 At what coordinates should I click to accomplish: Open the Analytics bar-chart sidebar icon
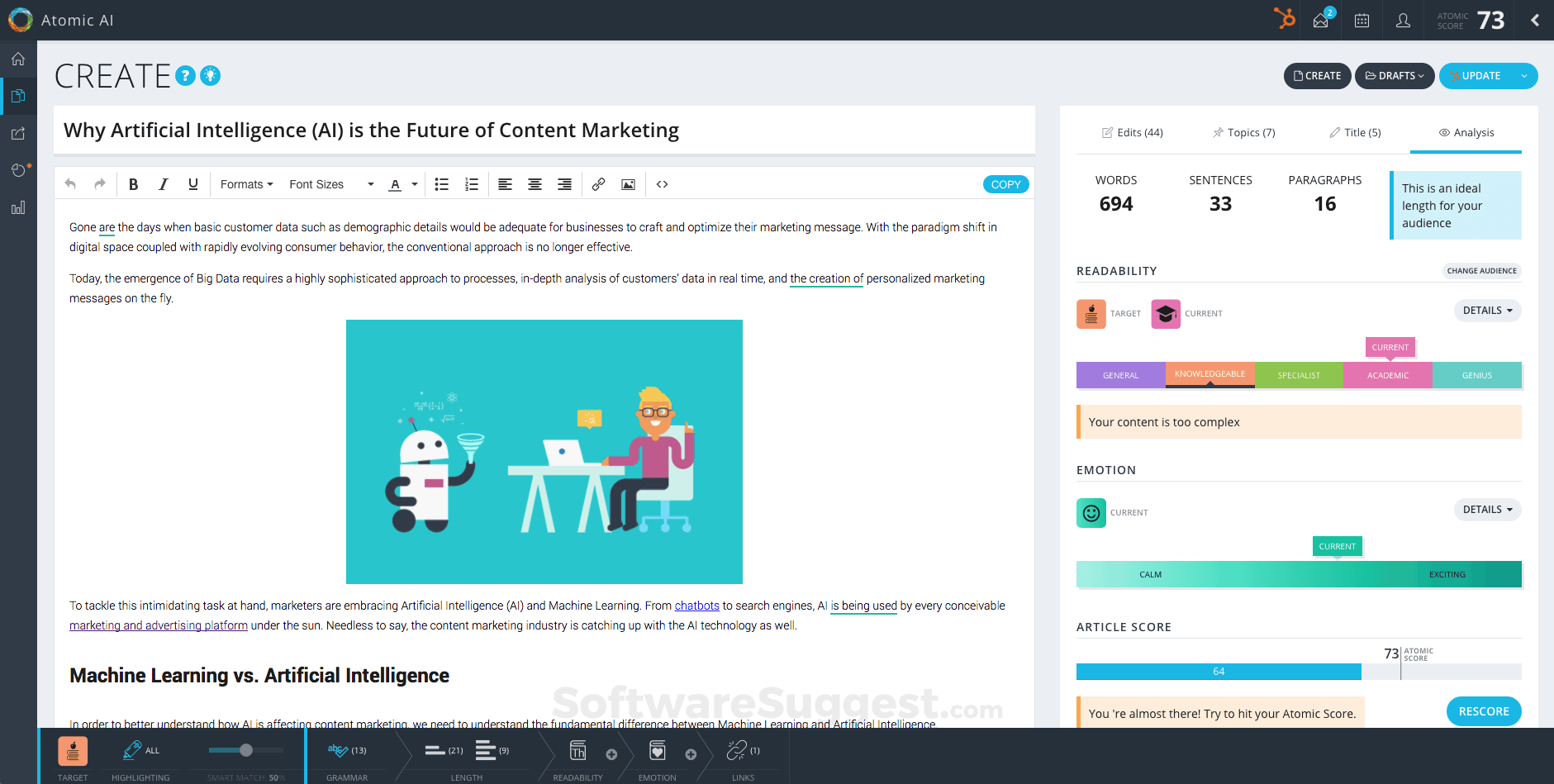pos(18,208)
